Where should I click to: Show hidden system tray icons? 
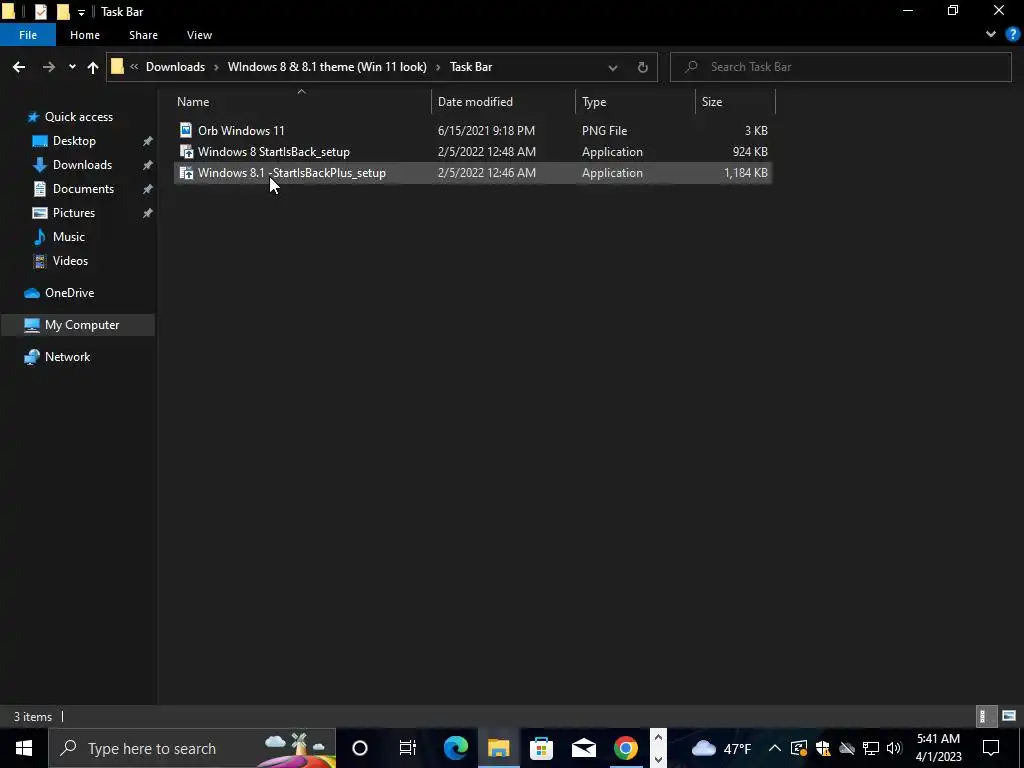click(775, 748)
